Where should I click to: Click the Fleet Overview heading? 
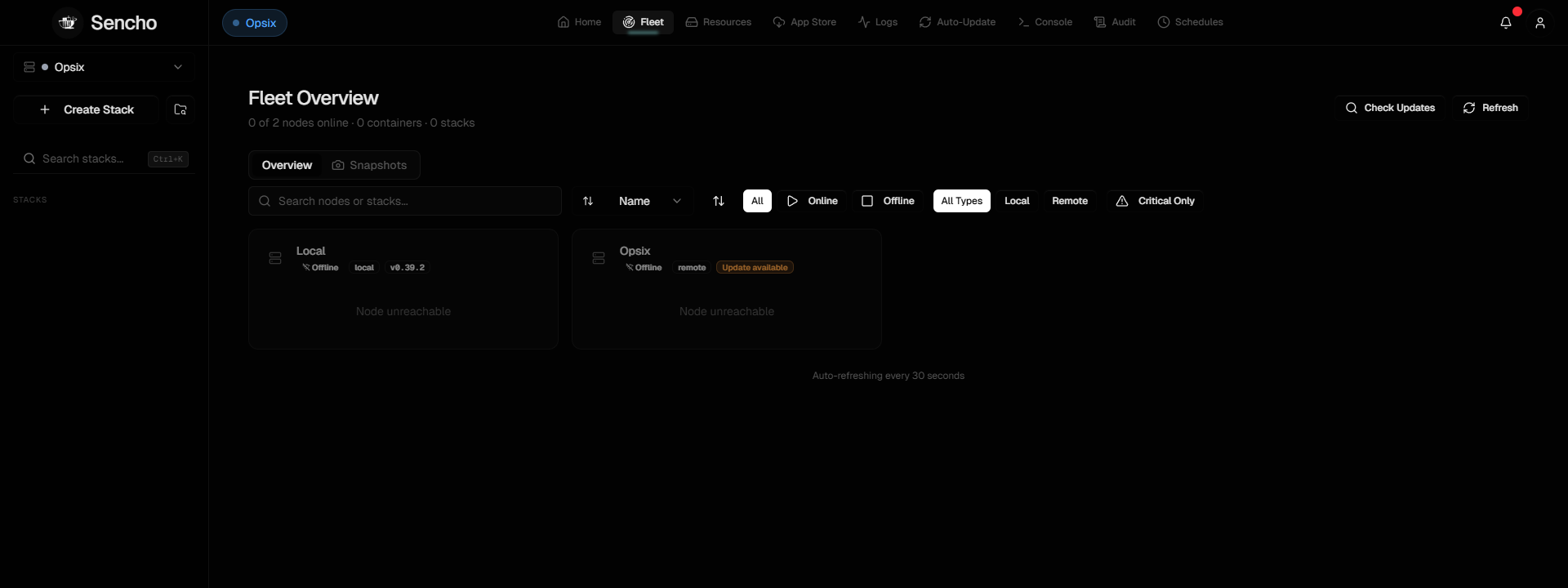pos(314,98)
